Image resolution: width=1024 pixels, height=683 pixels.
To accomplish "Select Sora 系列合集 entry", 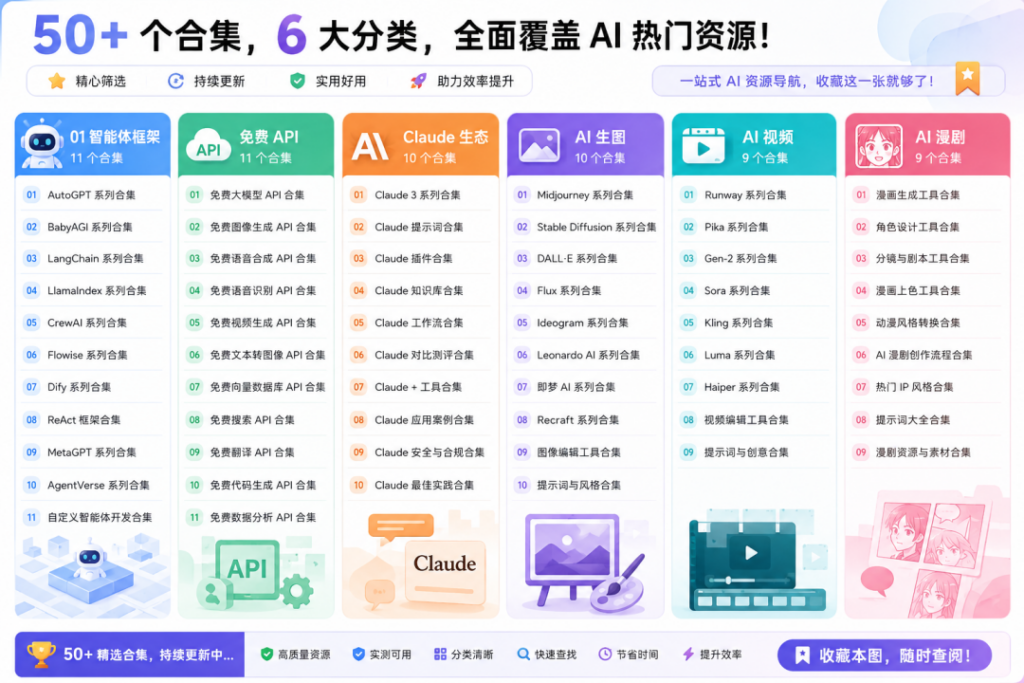I will (x=754, y=291).
